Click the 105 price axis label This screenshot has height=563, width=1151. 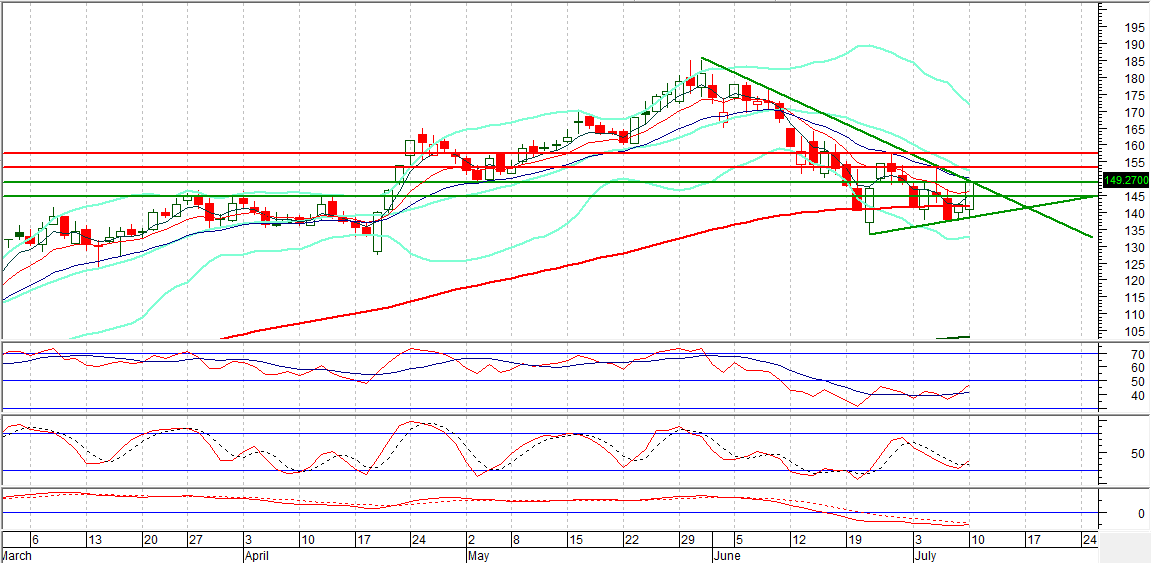click(x=1135, y=332)
